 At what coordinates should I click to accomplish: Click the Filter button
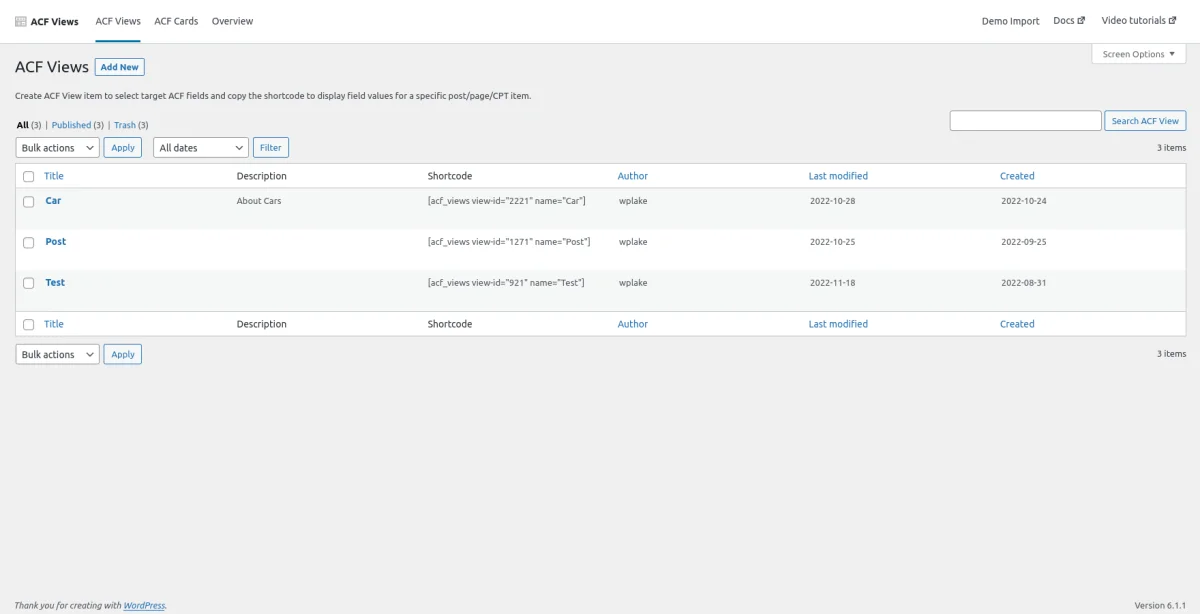pyautogui.click(x=271, y=148)
